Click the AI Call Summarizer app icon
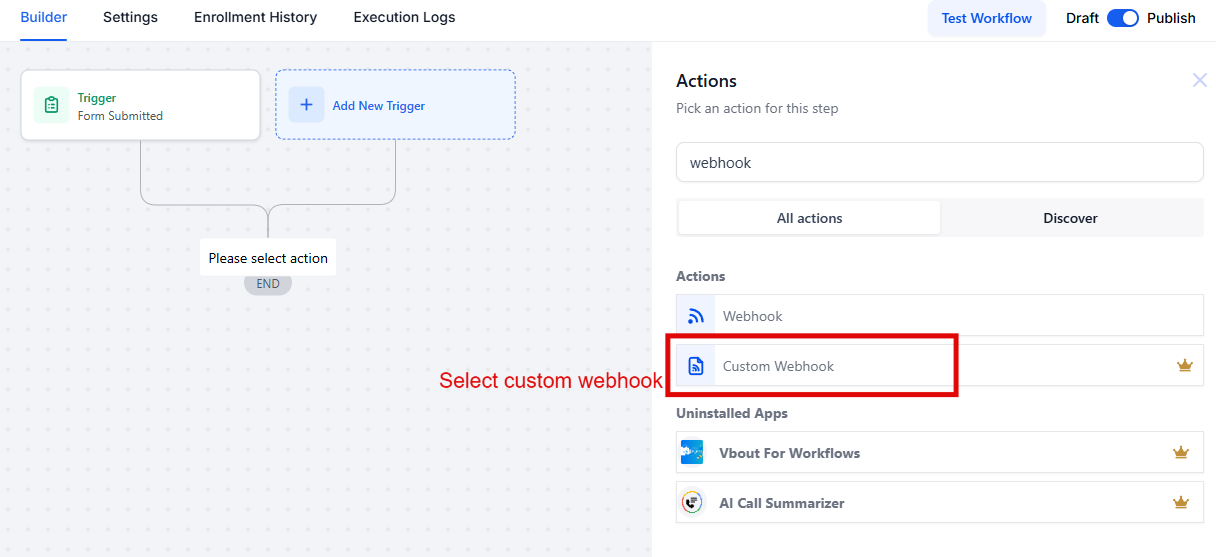This screenshot has height=557, width=1216. [691, 502]
